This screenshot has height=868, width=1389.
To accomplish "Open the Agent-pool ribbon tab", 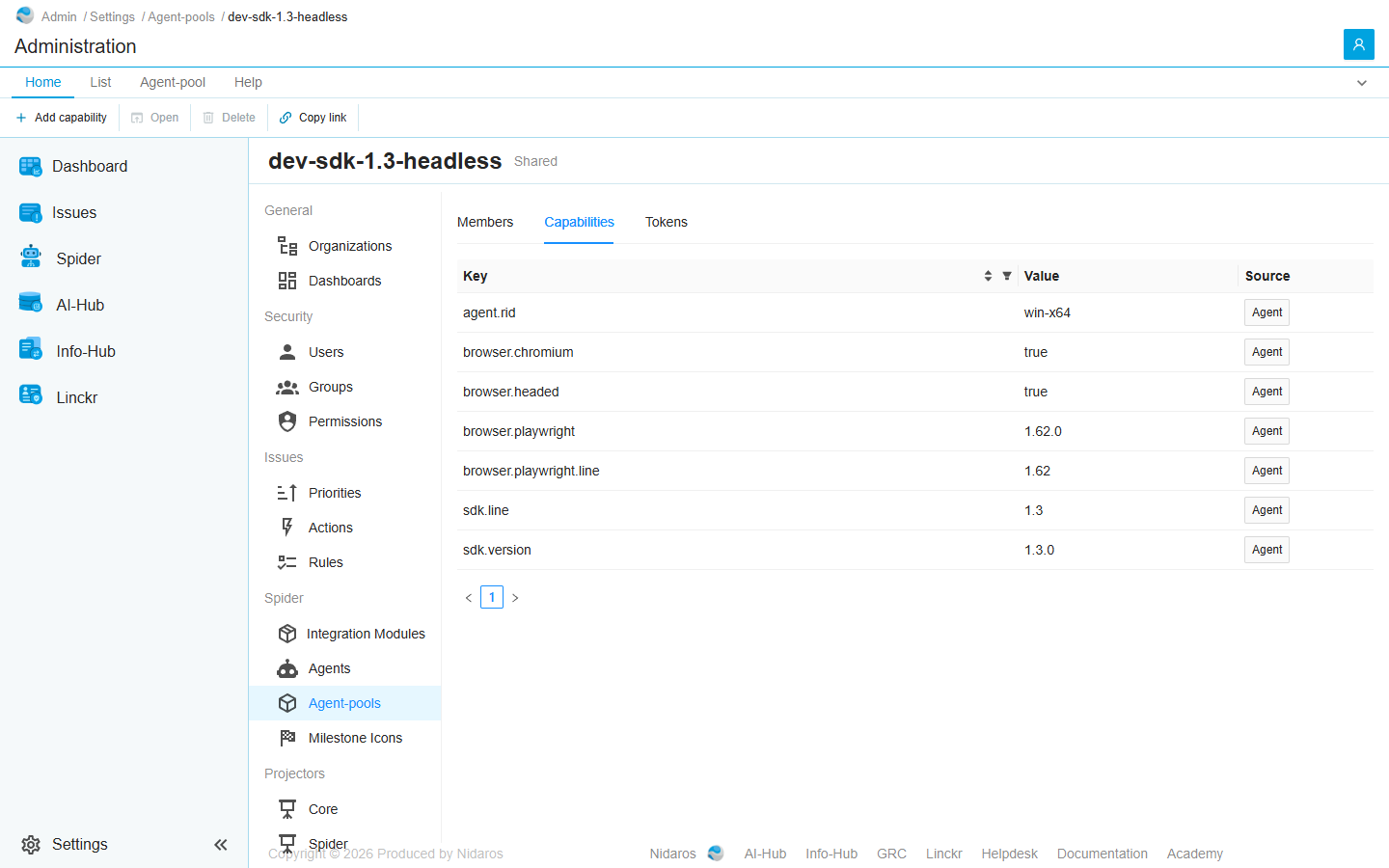I will point(173,82).
